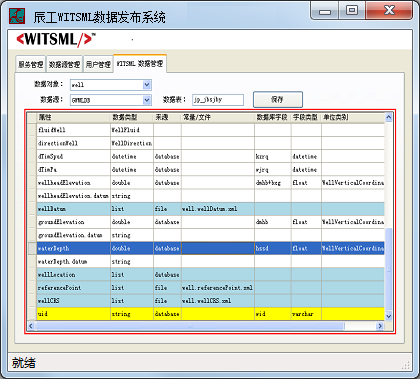Click the 保存 button
The height and width of the screenshot is (380, 420).
(x=278, y=99)
